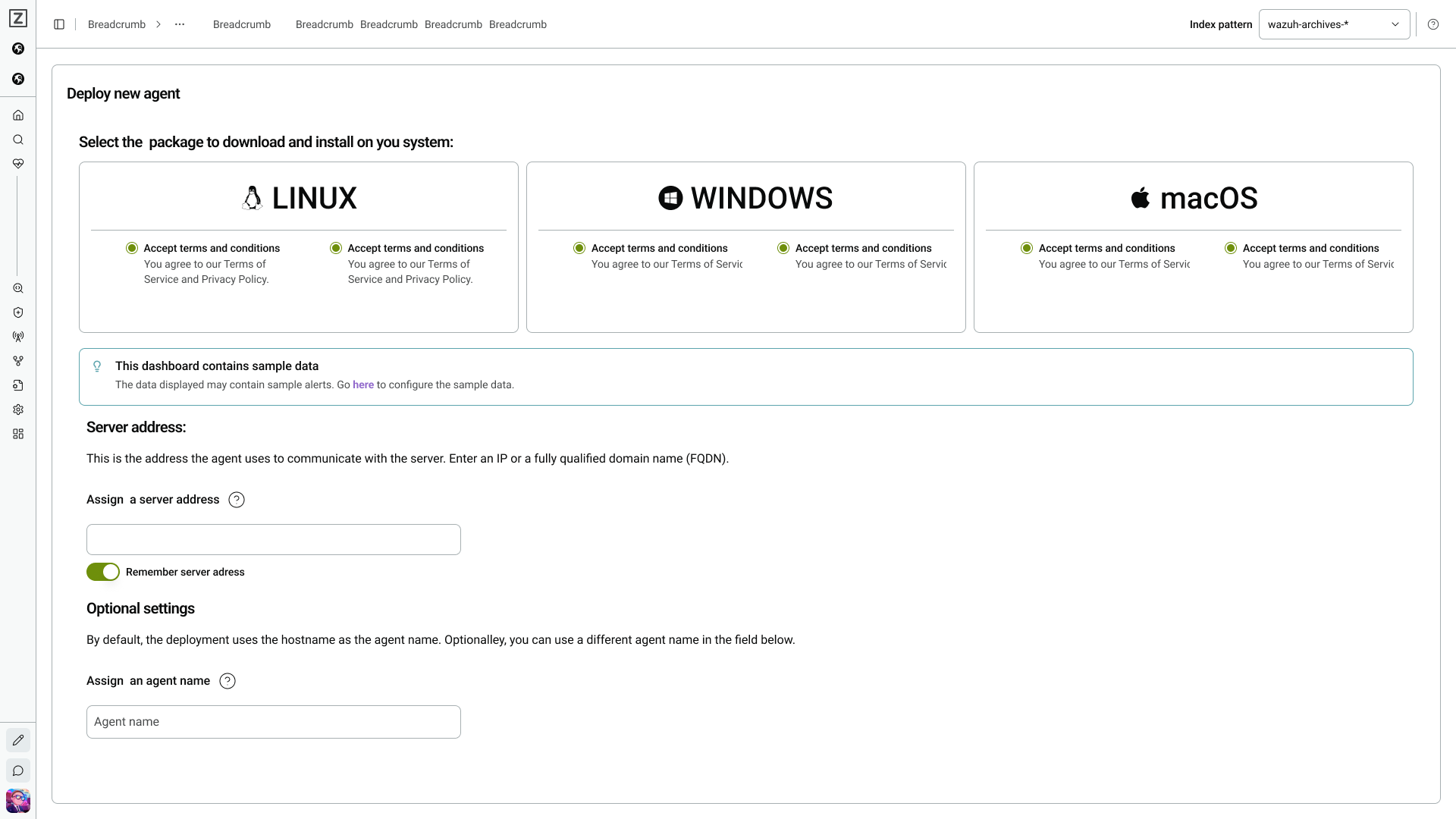The image size is (1456, 819).
Task: Open the dashboard grid icon in the sidebar
Action: click(x=18, y=434)
